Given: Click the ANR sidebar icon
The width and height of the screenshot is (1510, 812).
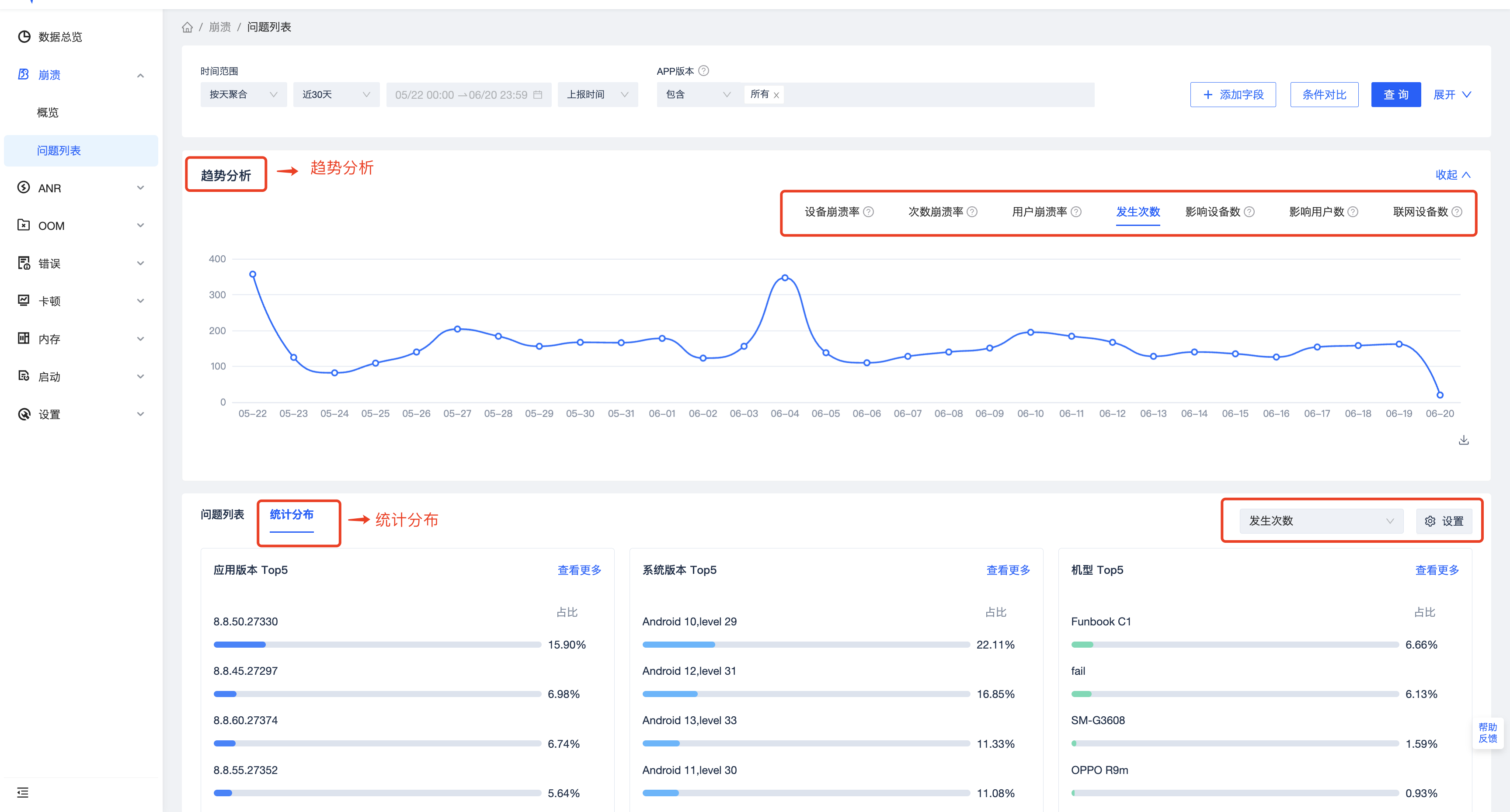Looking at the screenshot, I should pos(24,187).
